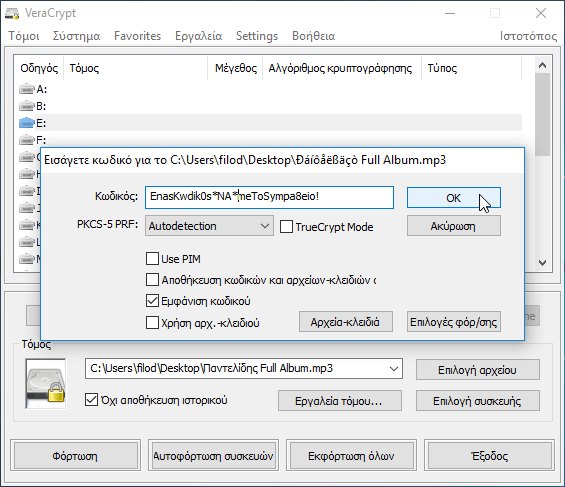The height and width of the screenshot is (487, 565).
Task: Click Επιλογή αρχείου button
Action: point(478,370)
